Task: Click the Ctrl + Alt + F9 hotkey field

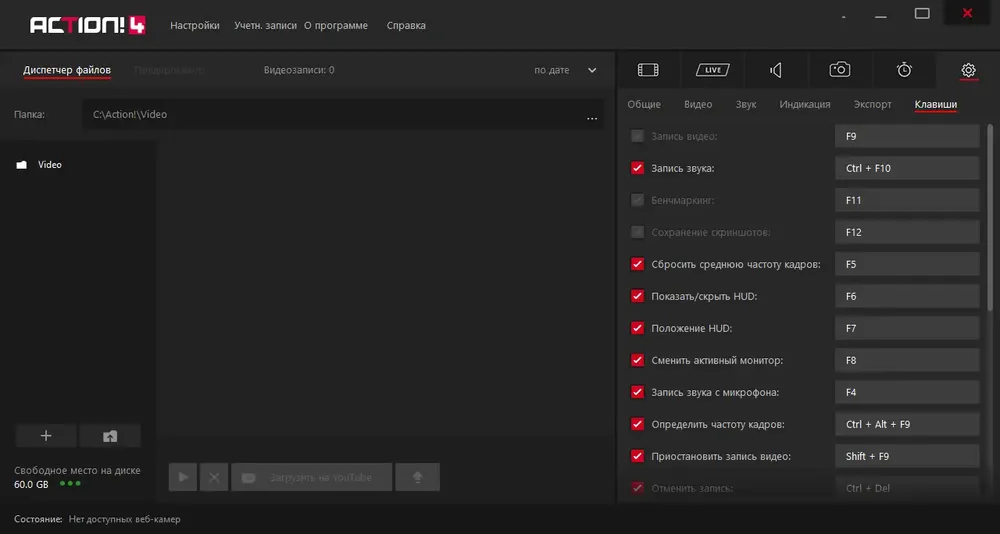Action: [907, 424]
